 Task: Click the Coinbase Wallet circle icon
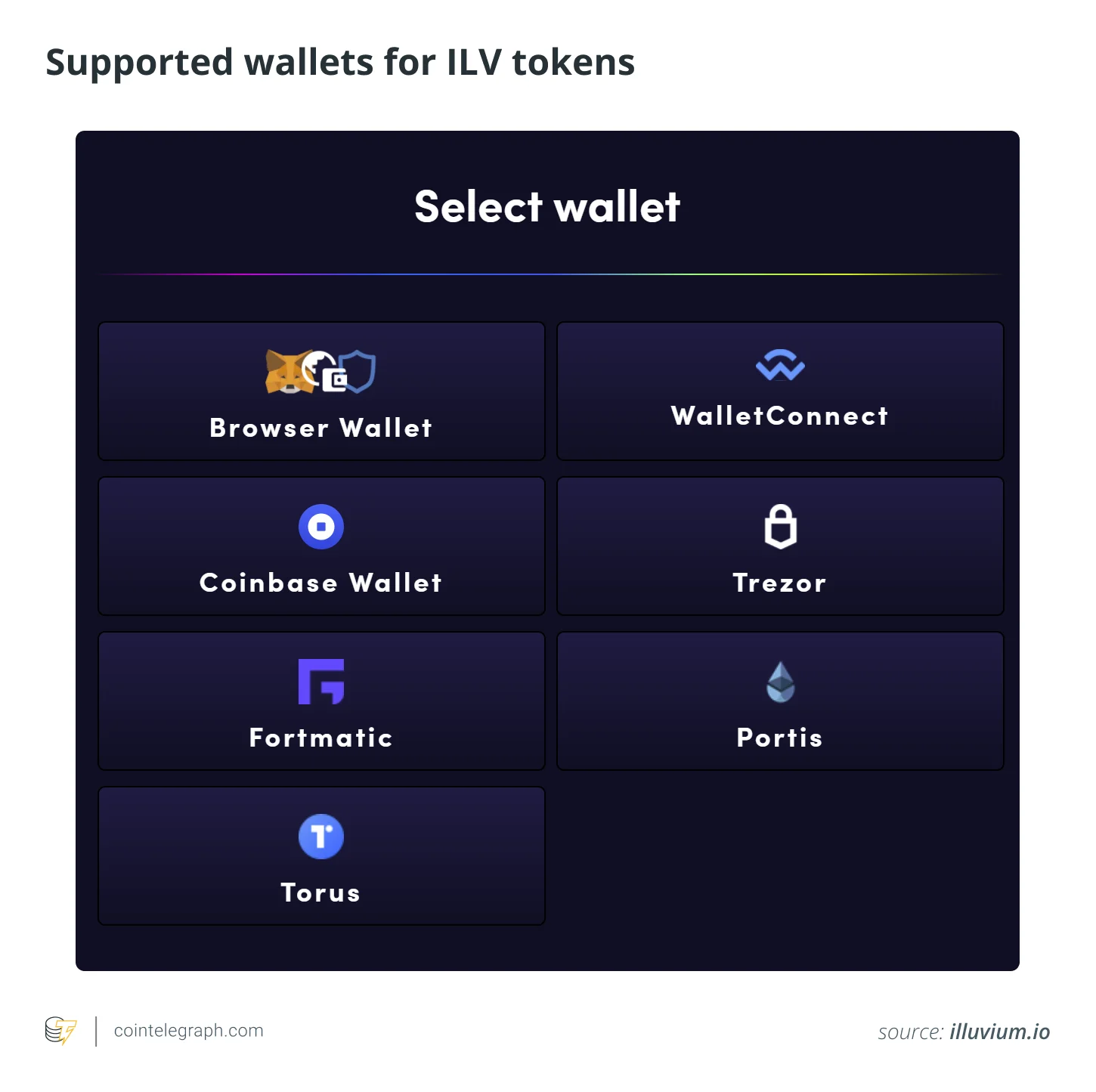[x=321, y=527]
